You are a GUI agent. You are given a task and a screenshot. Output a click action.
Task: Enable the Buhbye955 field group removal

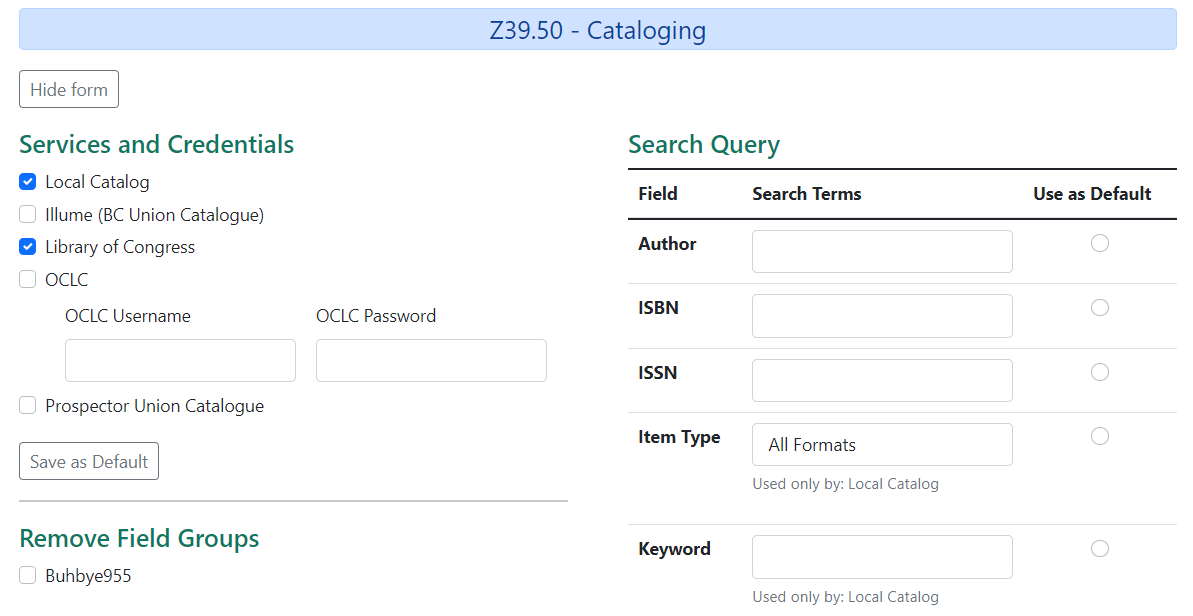click(x=27, y=575)
